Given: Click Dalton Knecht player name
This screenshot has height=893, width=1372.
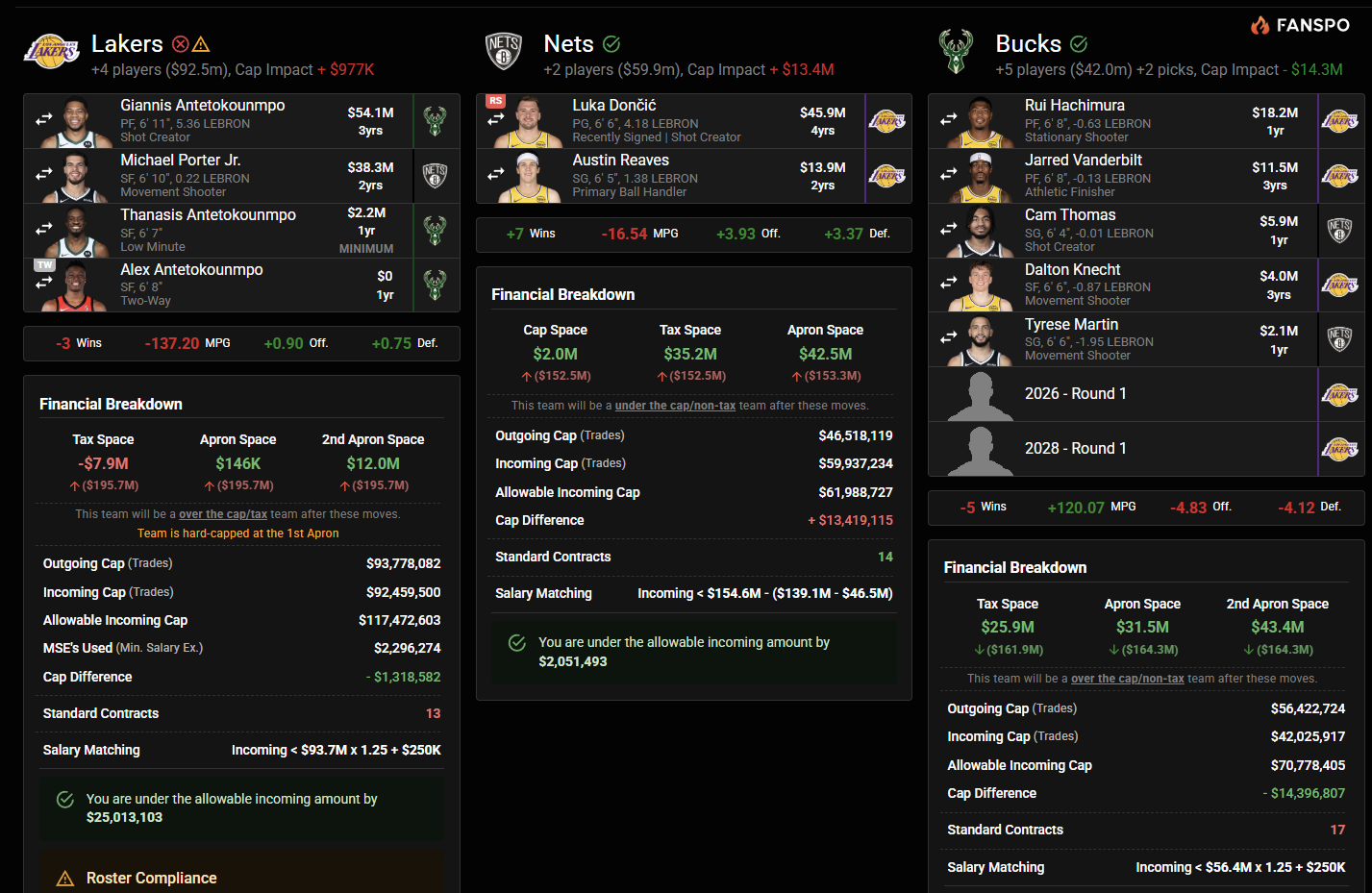Looking at the screenshot, I should (x=1072, y=269).
